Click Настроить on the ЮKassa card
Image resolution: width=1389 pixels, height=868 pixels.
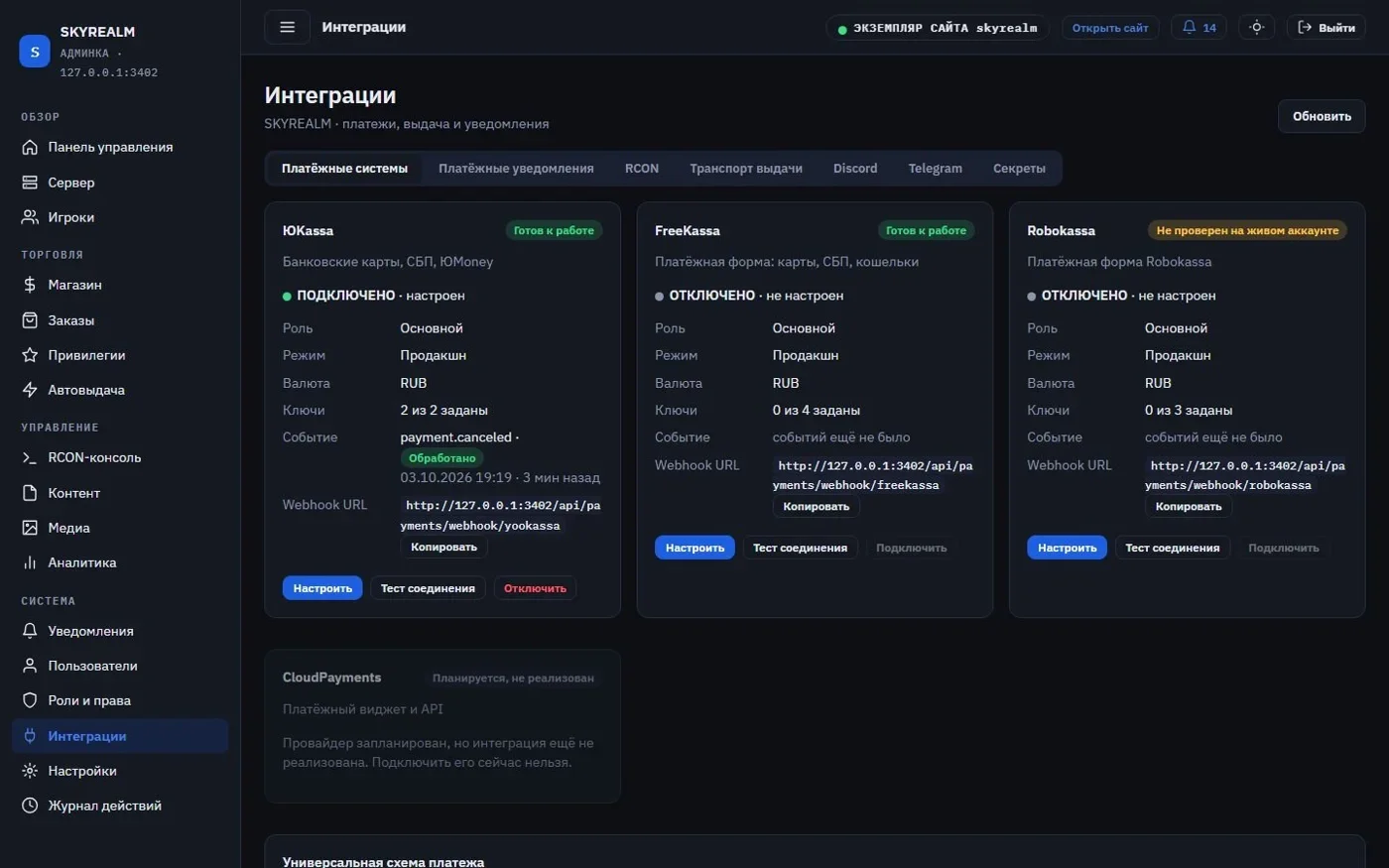(322, 588)
